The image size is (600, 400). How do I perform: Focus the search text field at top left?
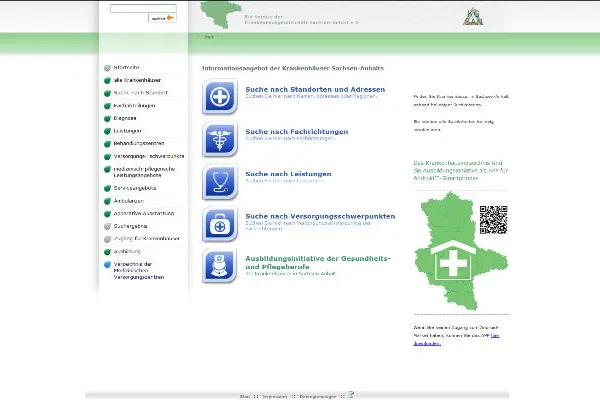143,8
